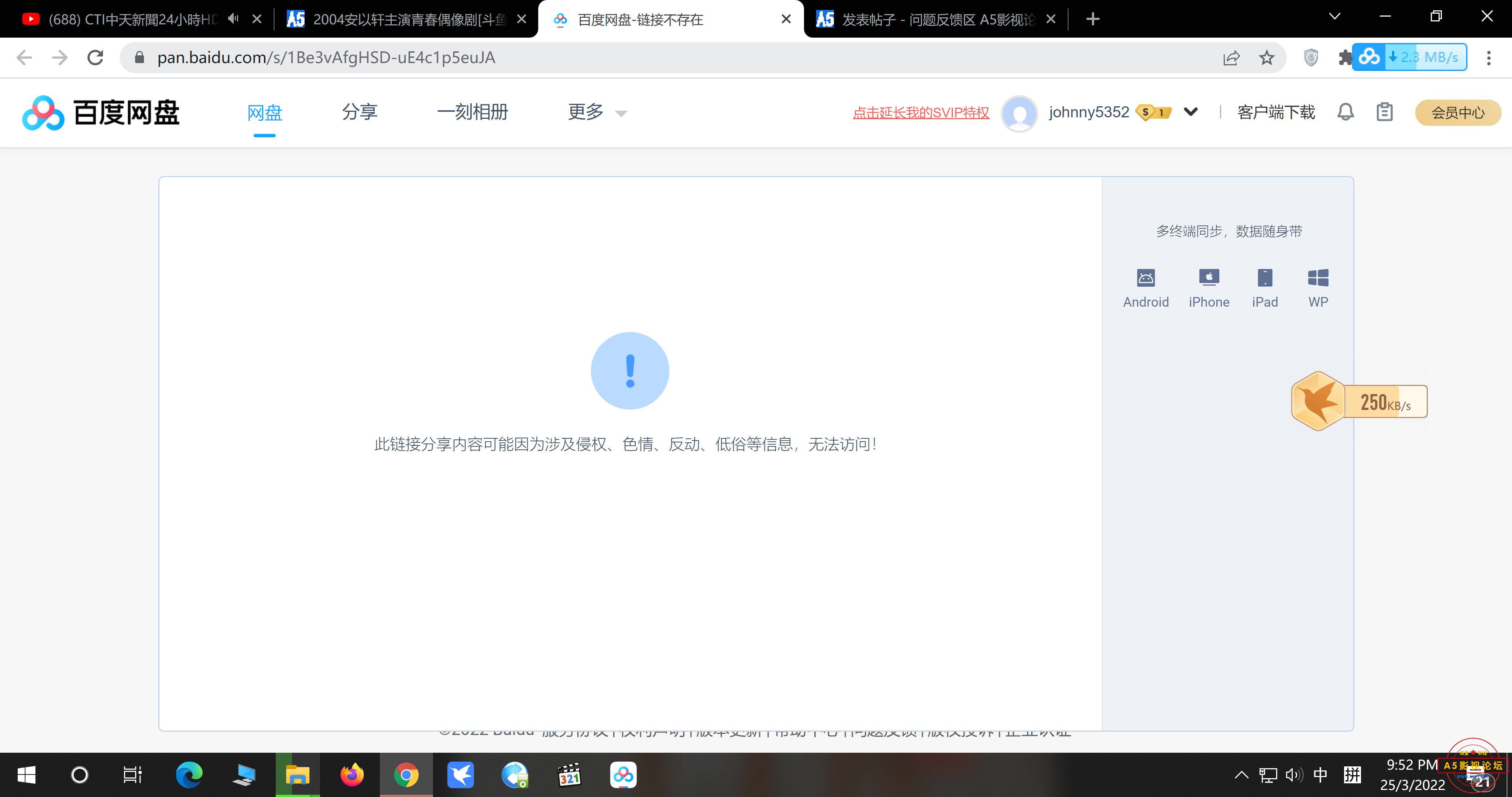Click the blue exclamation warning icon
Viewport: 1512px width, 797px height.
click(630, 371)
